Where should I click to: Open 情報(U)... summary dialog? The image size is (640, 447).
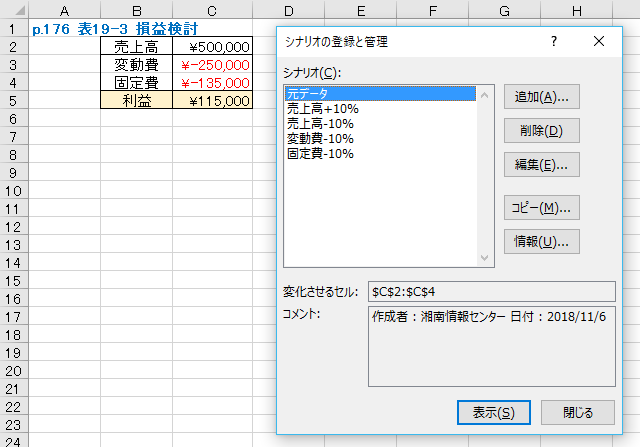[x=541, y=241]
